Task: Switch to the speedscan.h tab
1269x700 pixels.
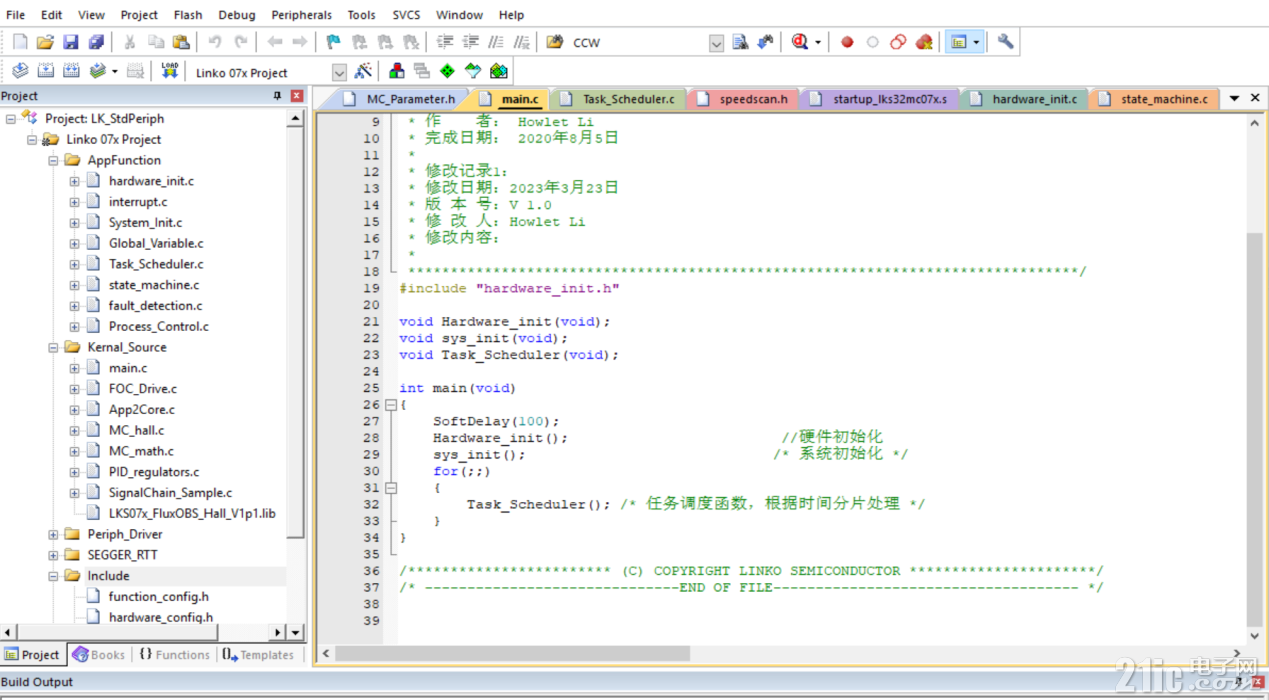Action: (744, 99)
